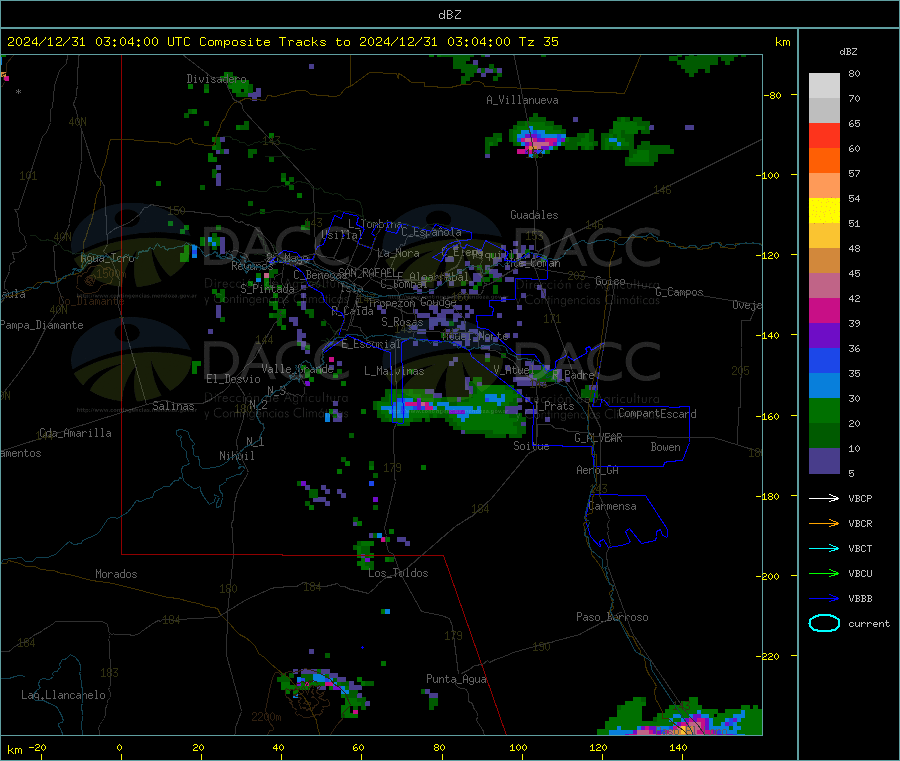Click the 'Morados' map label

(x=116, y=574)
